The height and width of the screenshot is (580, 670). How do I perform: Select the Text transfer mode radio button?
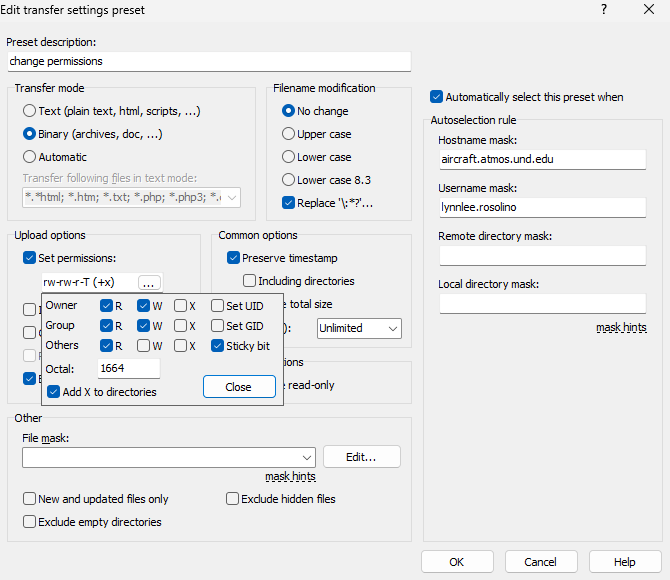30,111
